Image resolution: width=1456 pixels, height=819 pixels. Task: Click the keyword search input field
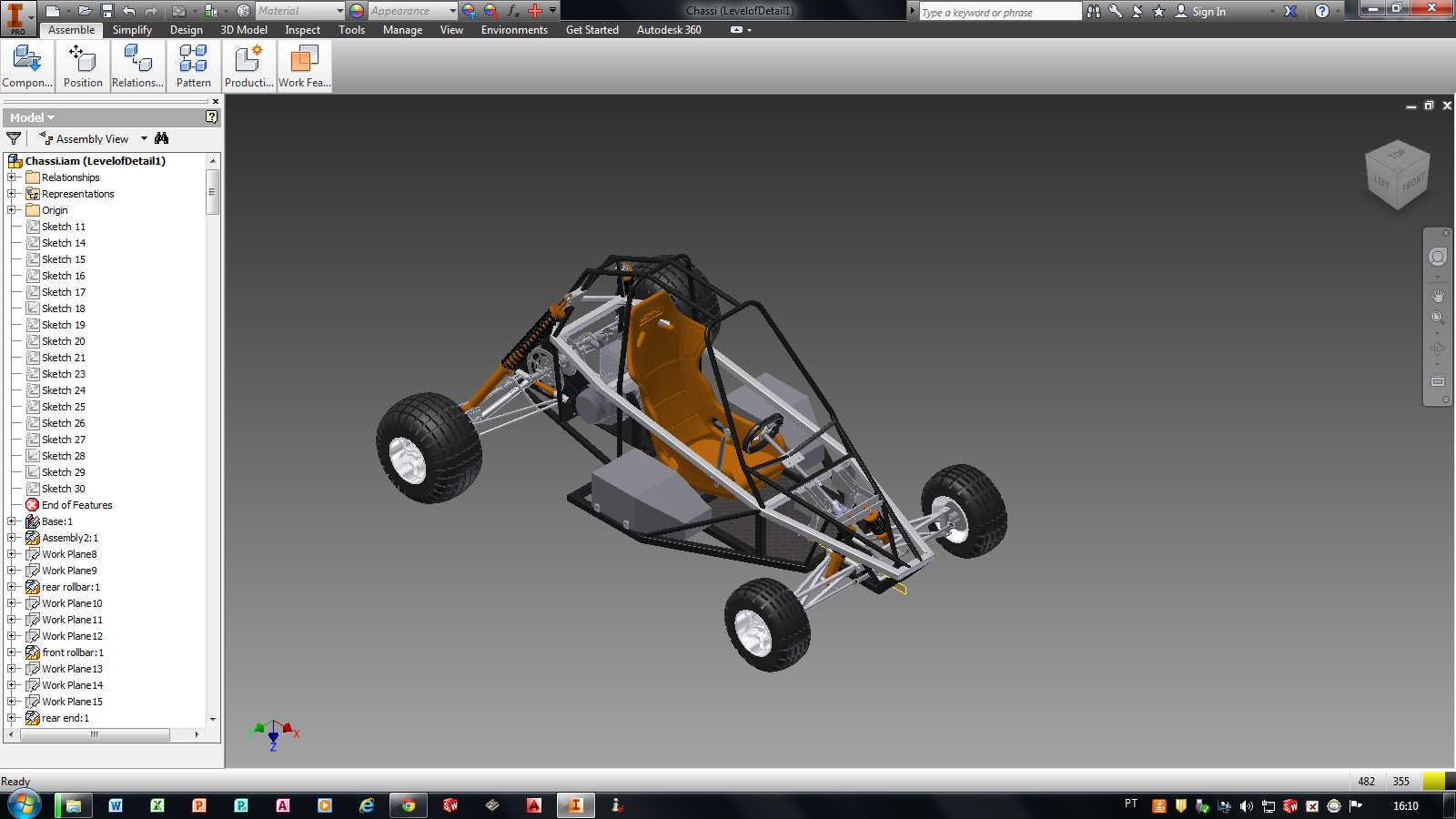pyautogui.click(x=999, y=12)
